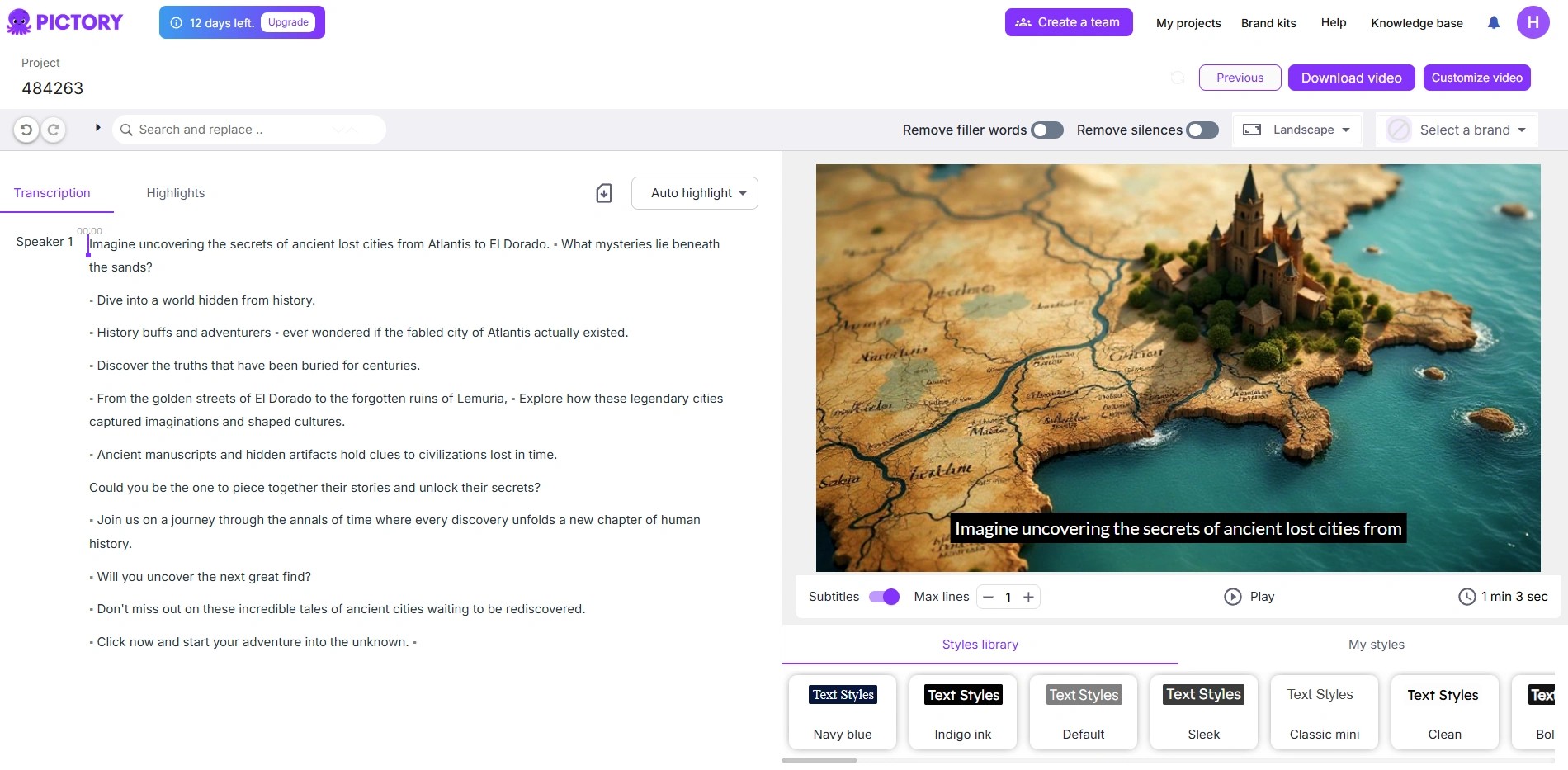Open the Select a brand dropdown
1568x770 pixels.
(1457, 130)
